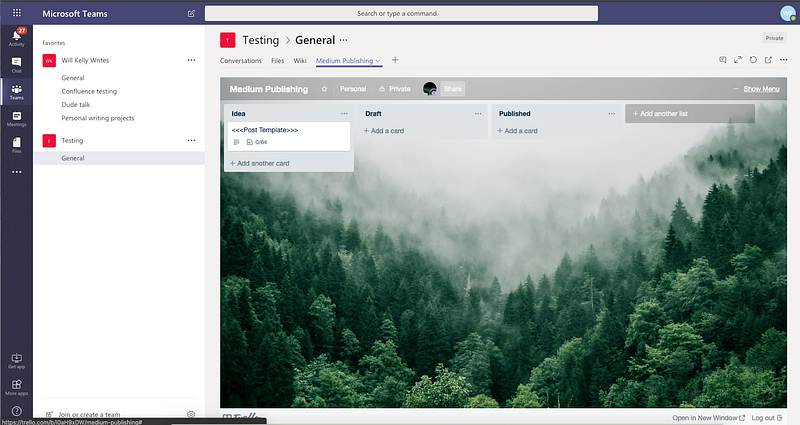The height and width of the screenshot is (425, 800).
Task: Open the Post Template card
Action: [289, 136]
